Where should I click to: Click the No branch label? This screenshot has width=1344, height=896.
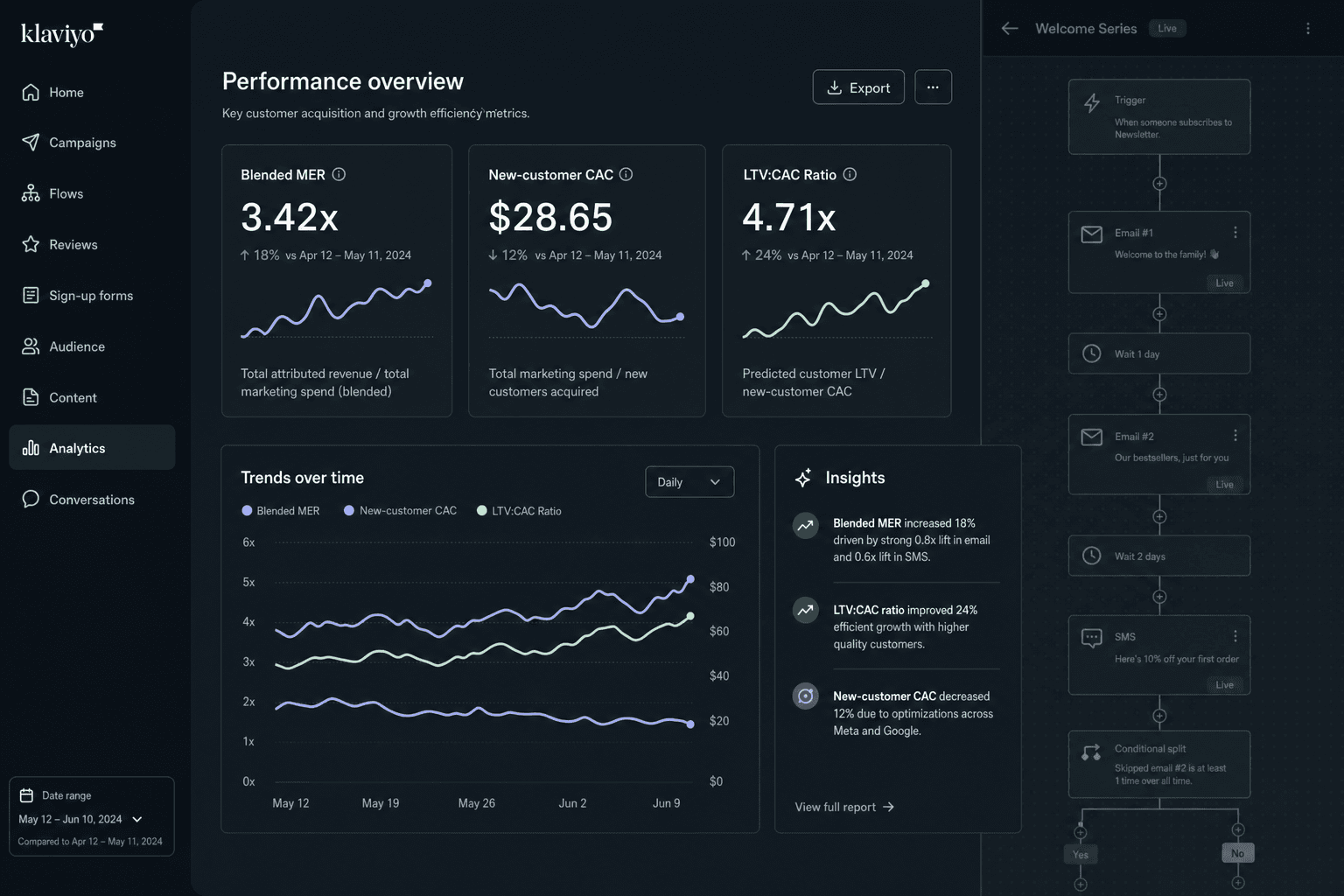point(1237,853)
